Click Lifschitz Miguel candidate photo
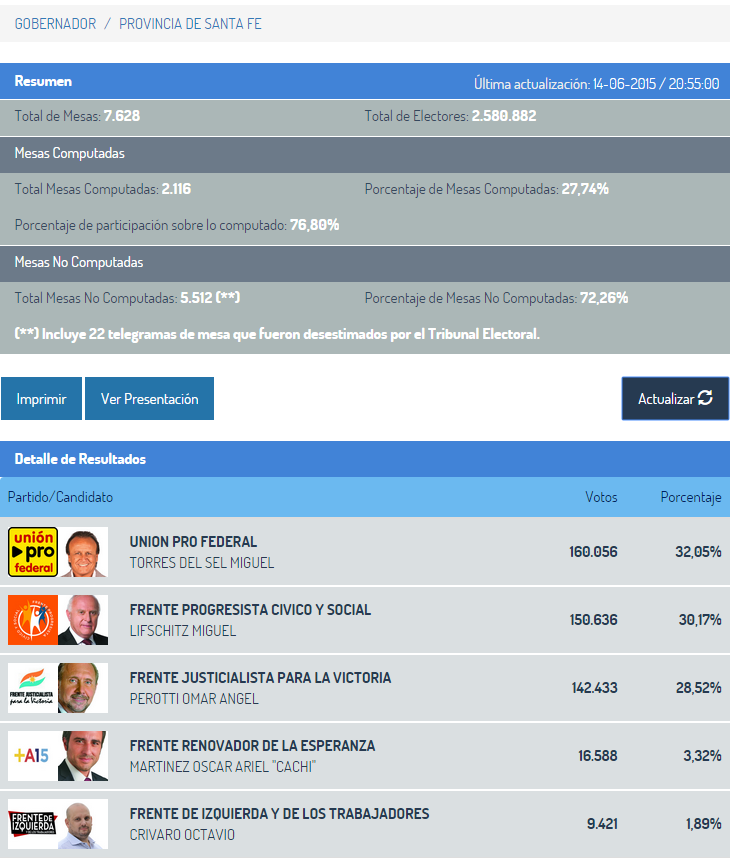The image size is (732, 859). 83,620
